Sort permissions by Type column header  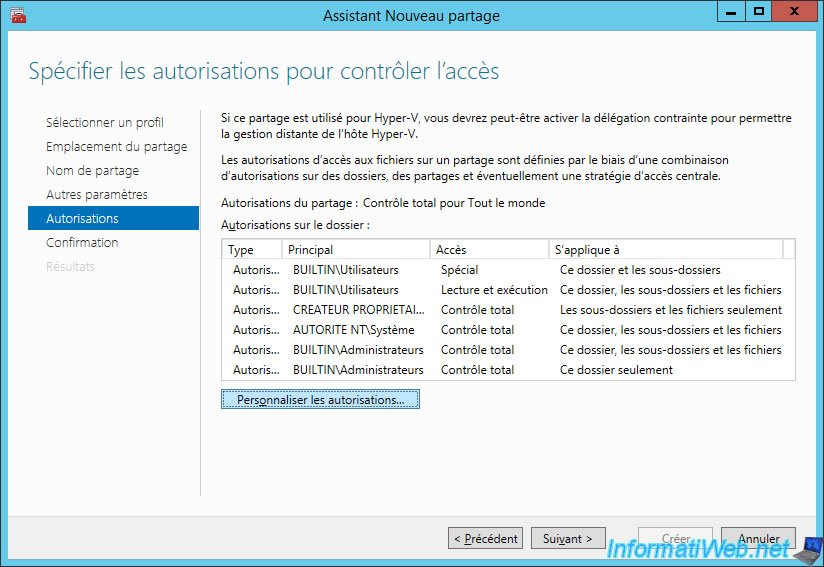click(252, 250)
